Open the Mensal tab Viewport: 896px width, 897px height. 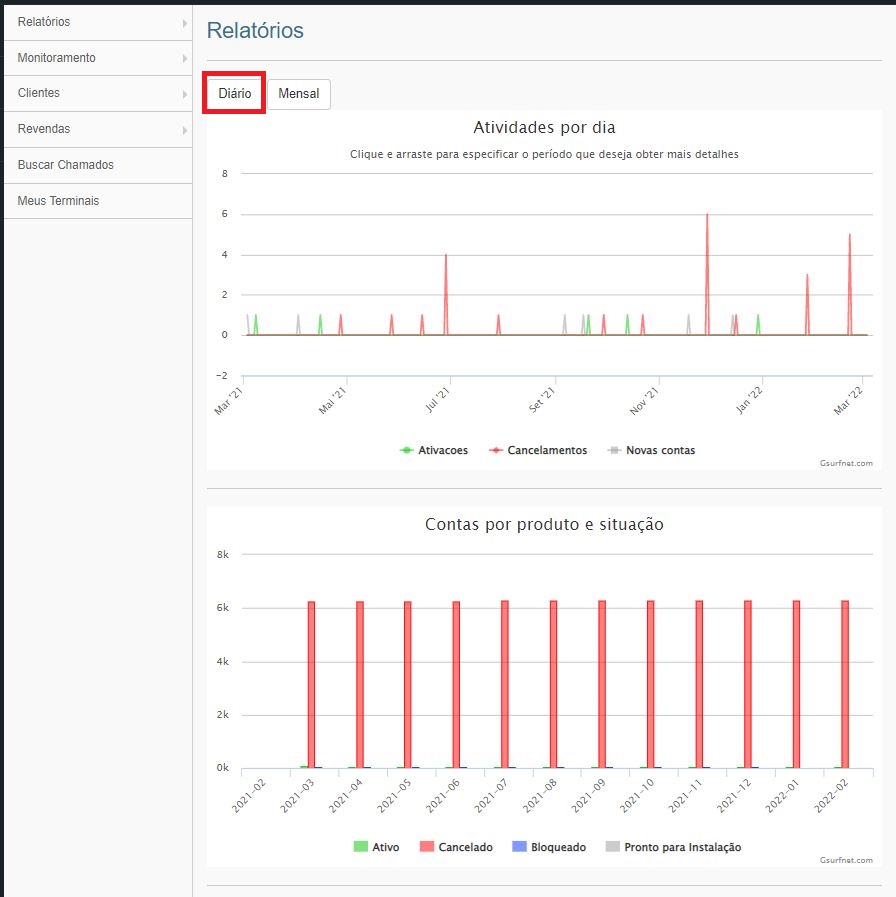[x=298, y=94]
